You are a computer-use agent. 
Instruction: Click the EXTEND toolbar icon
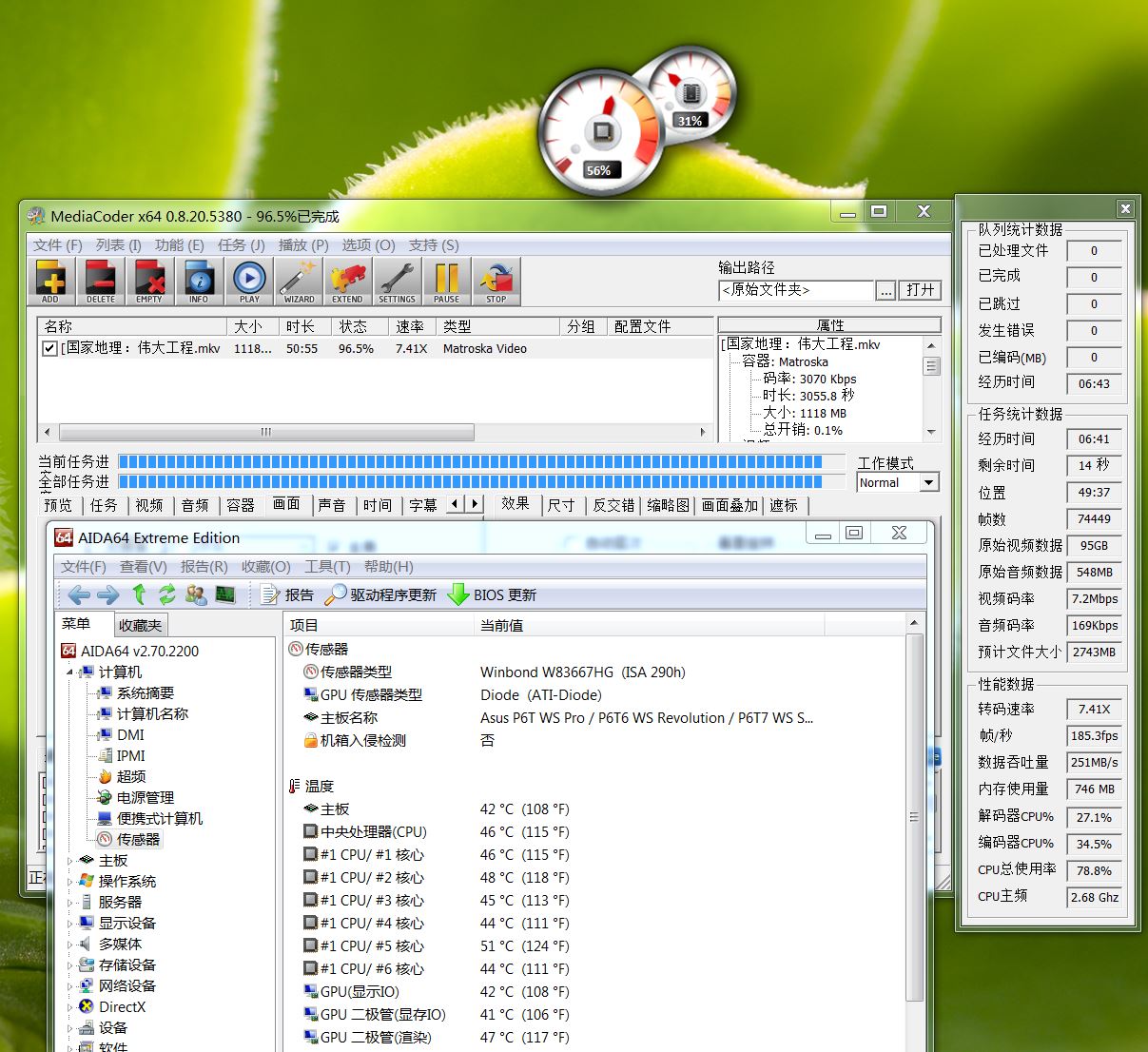tap(347, 282)
